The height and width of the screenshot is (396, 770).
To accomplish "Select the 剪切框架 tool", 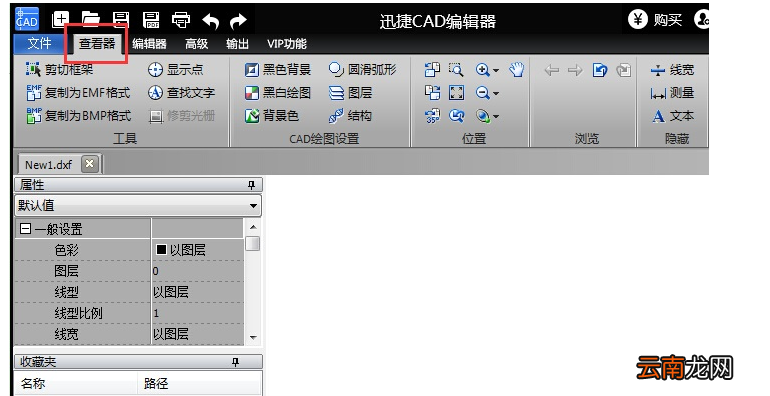I will tap(59, 69).
